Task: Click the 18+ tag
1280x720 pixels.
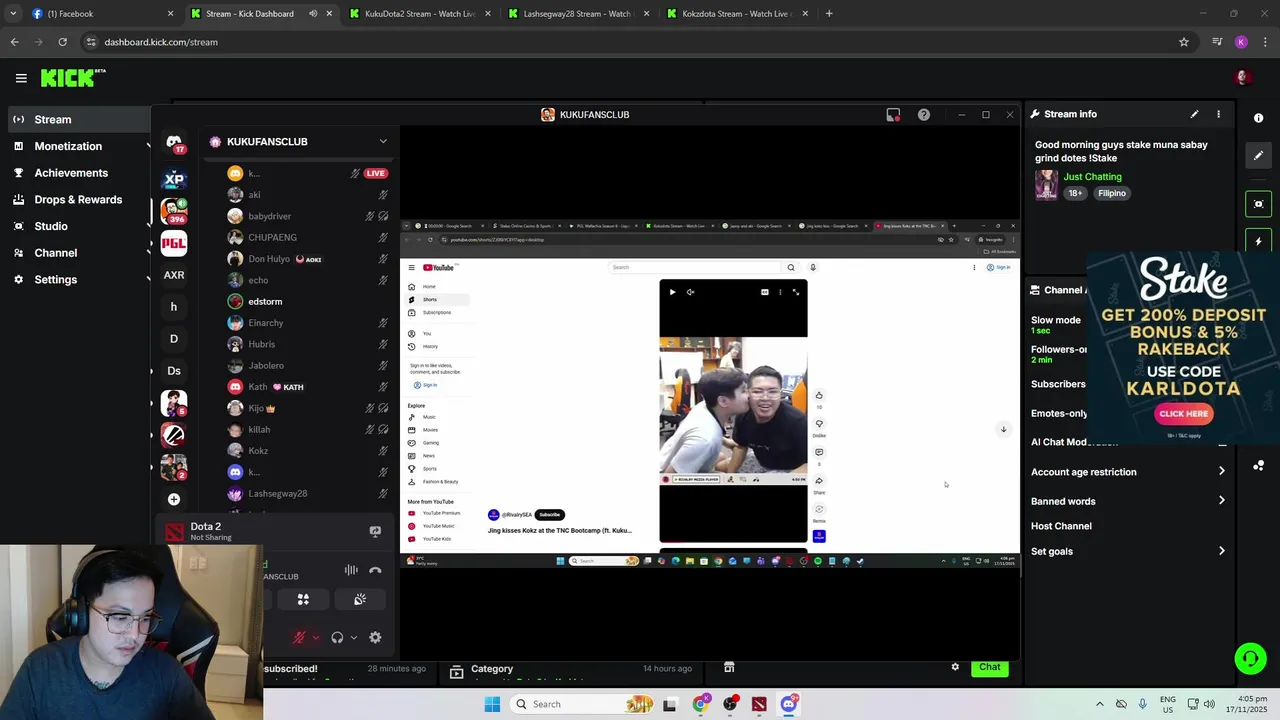Action: point(1075,193)
